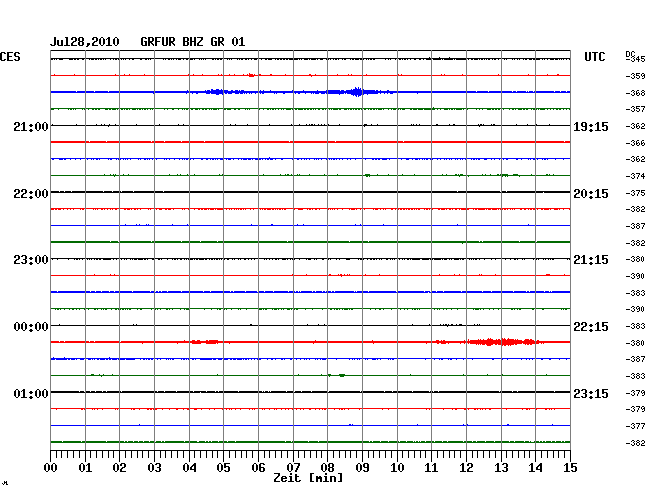
Task: Select the 15 minute tick label
Action: tap(570, 467)
